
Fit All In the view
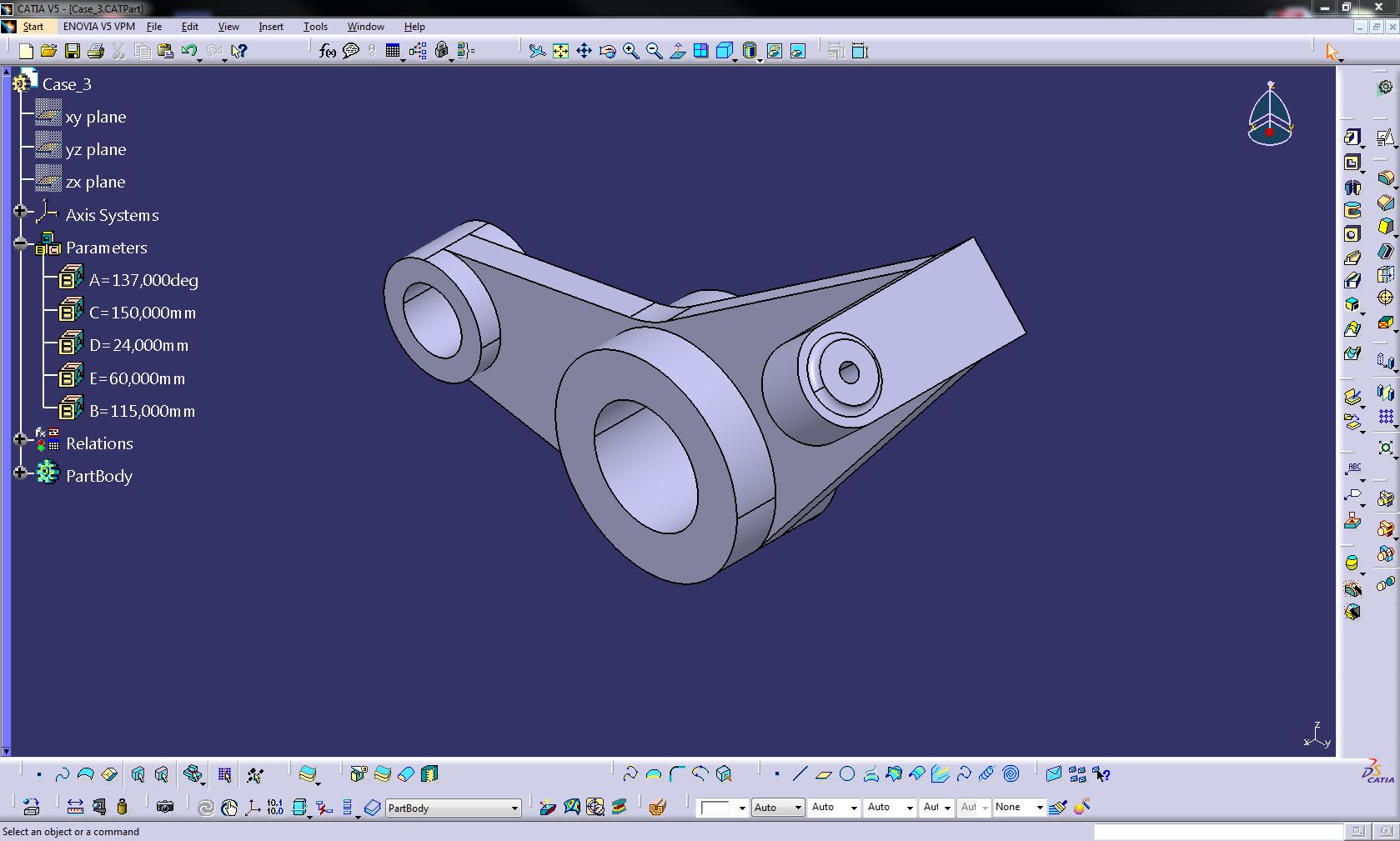click(x=561, y=52)
